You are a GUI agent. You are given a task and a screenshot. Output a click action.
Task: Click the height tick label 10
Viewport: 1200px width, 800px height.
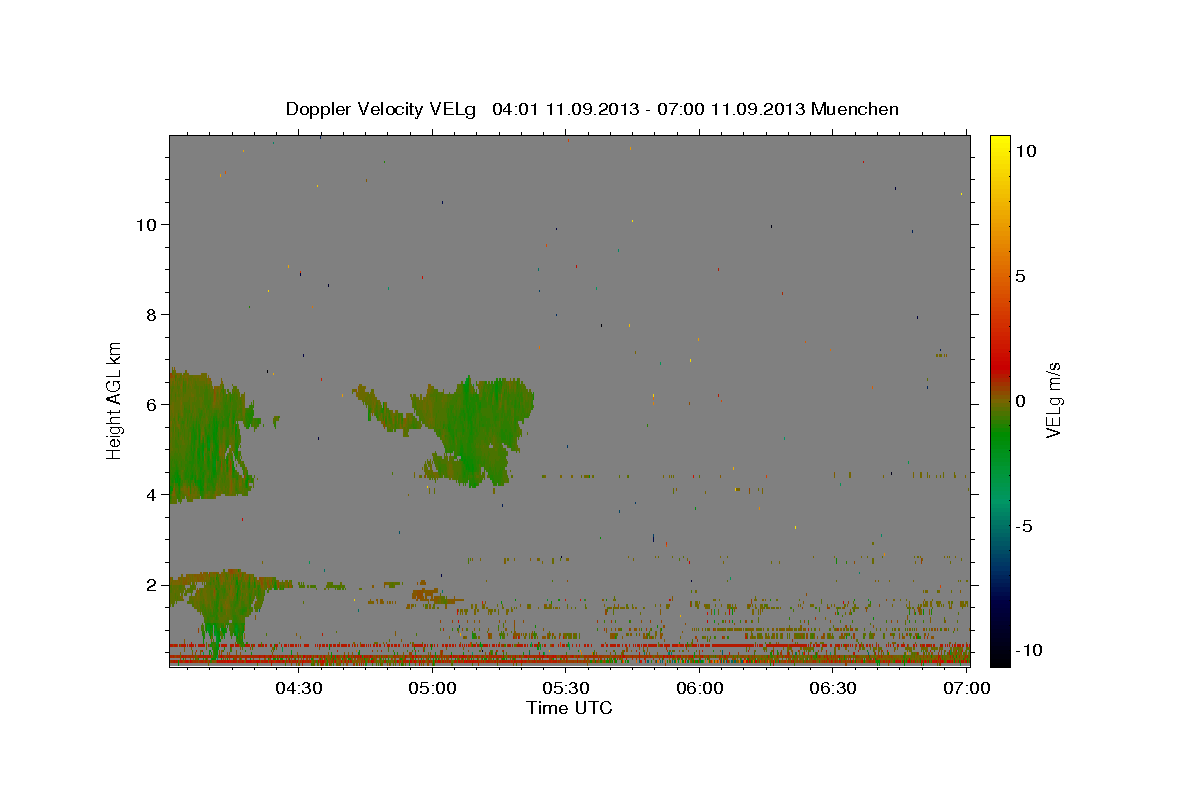(146, 224)
